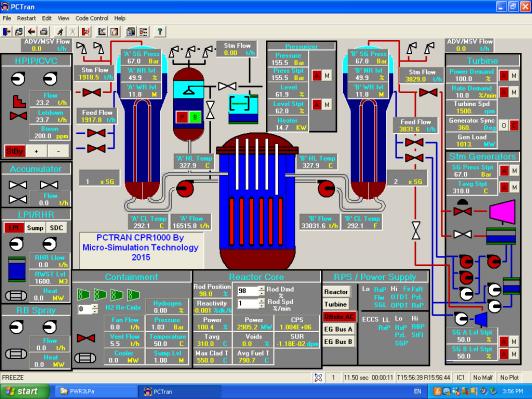Increase Rod Demand spinner up arrow

(261, 289)
